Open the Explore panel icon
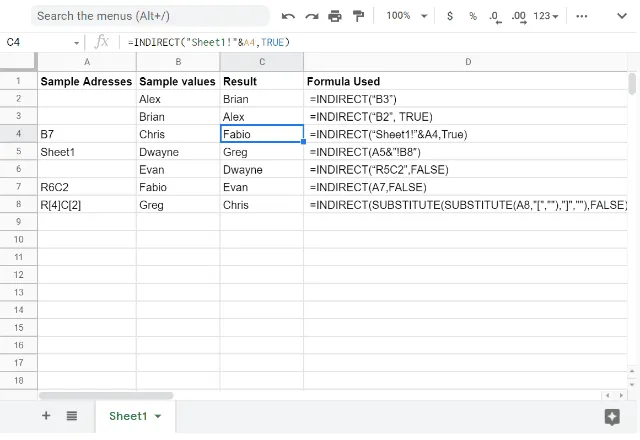 coord(612,416)
